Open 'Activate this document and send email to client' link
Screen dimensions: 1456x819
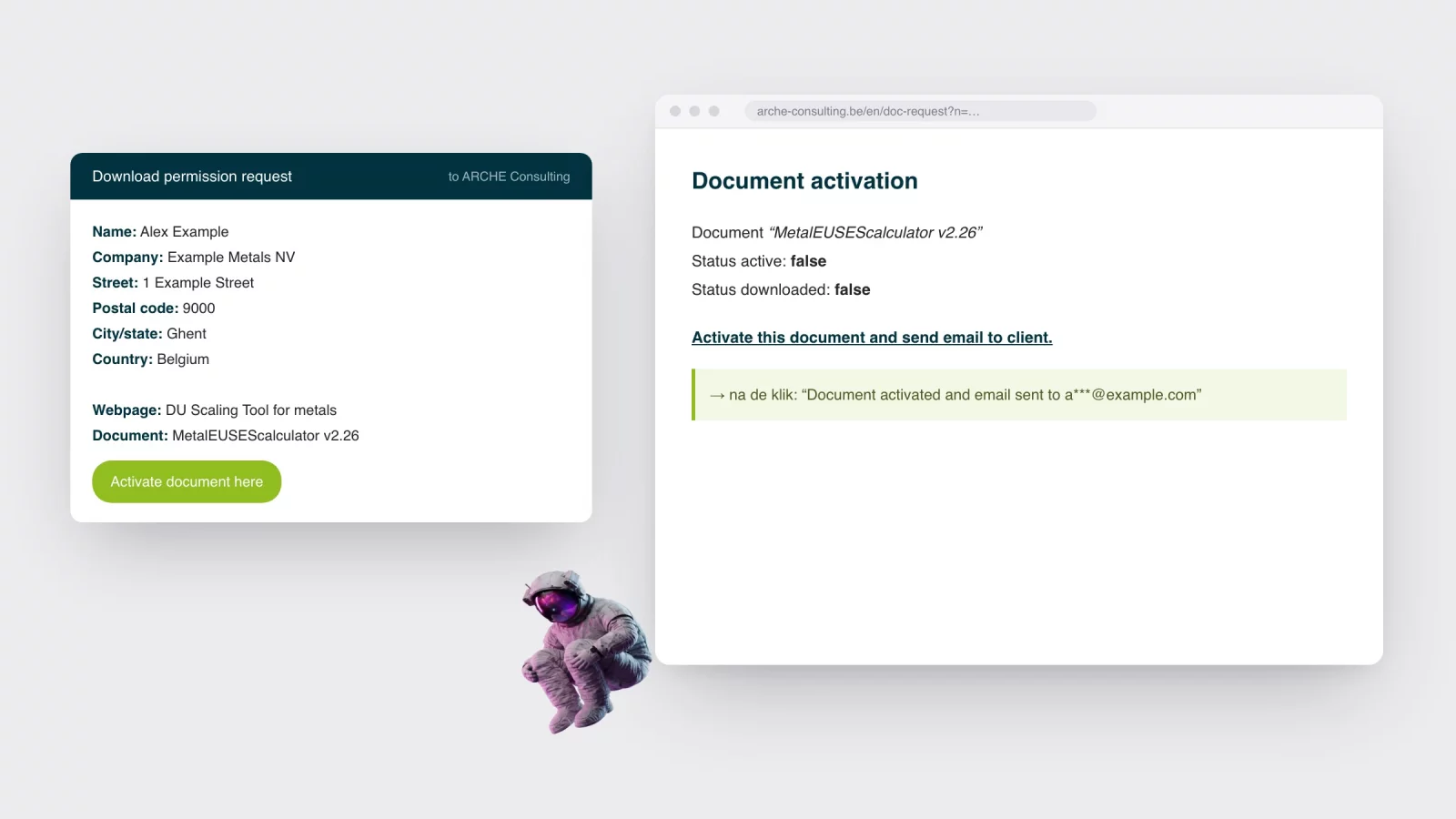872,338
